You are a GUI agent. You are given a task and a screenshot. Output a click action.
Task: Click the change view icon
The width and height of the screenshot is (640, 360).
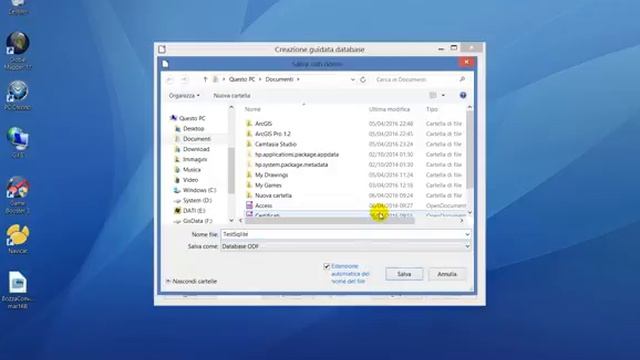(433, 96)
